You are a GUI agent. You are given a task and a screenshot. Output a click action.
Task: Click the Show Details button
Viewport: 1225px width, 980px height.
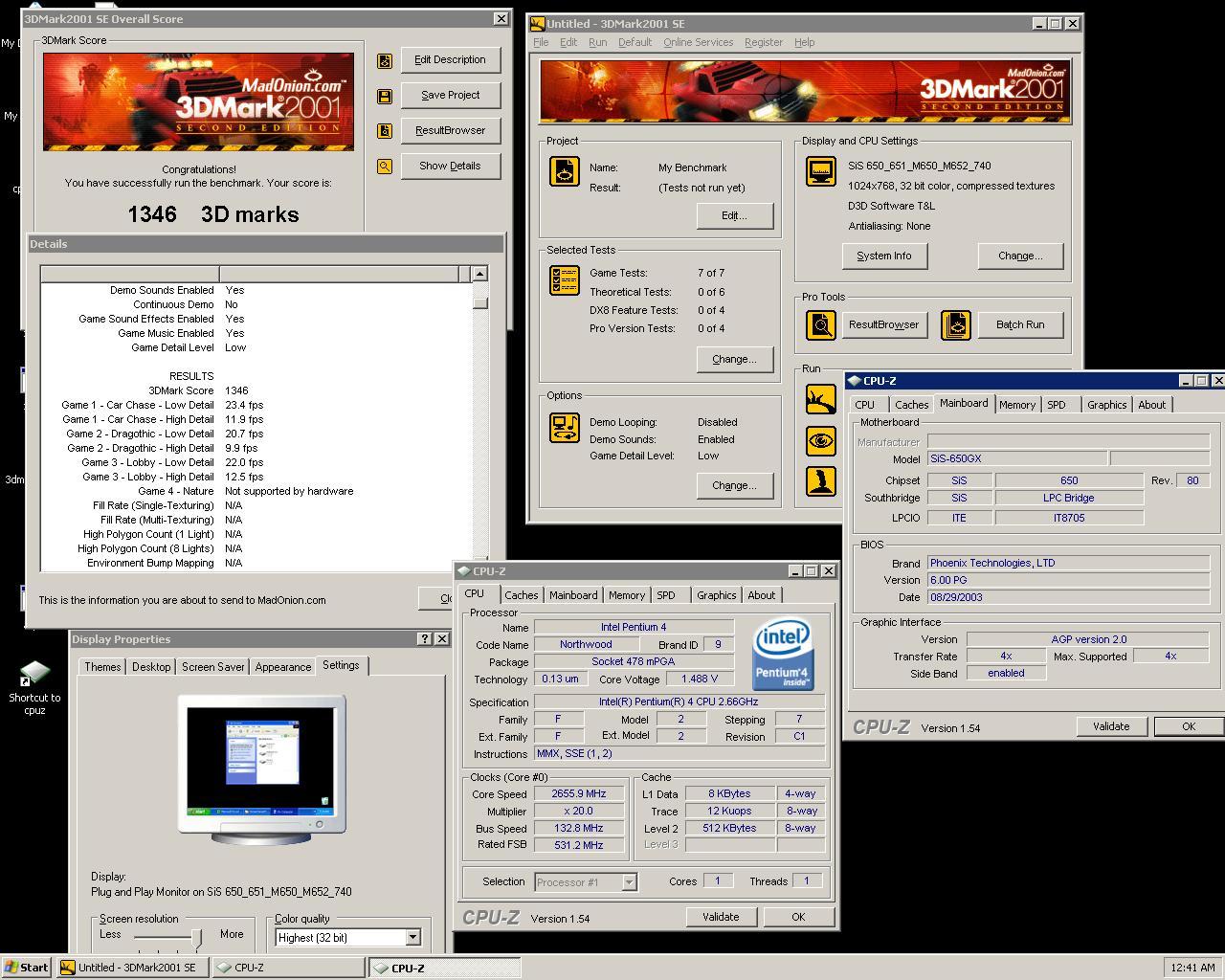(451, 167)
